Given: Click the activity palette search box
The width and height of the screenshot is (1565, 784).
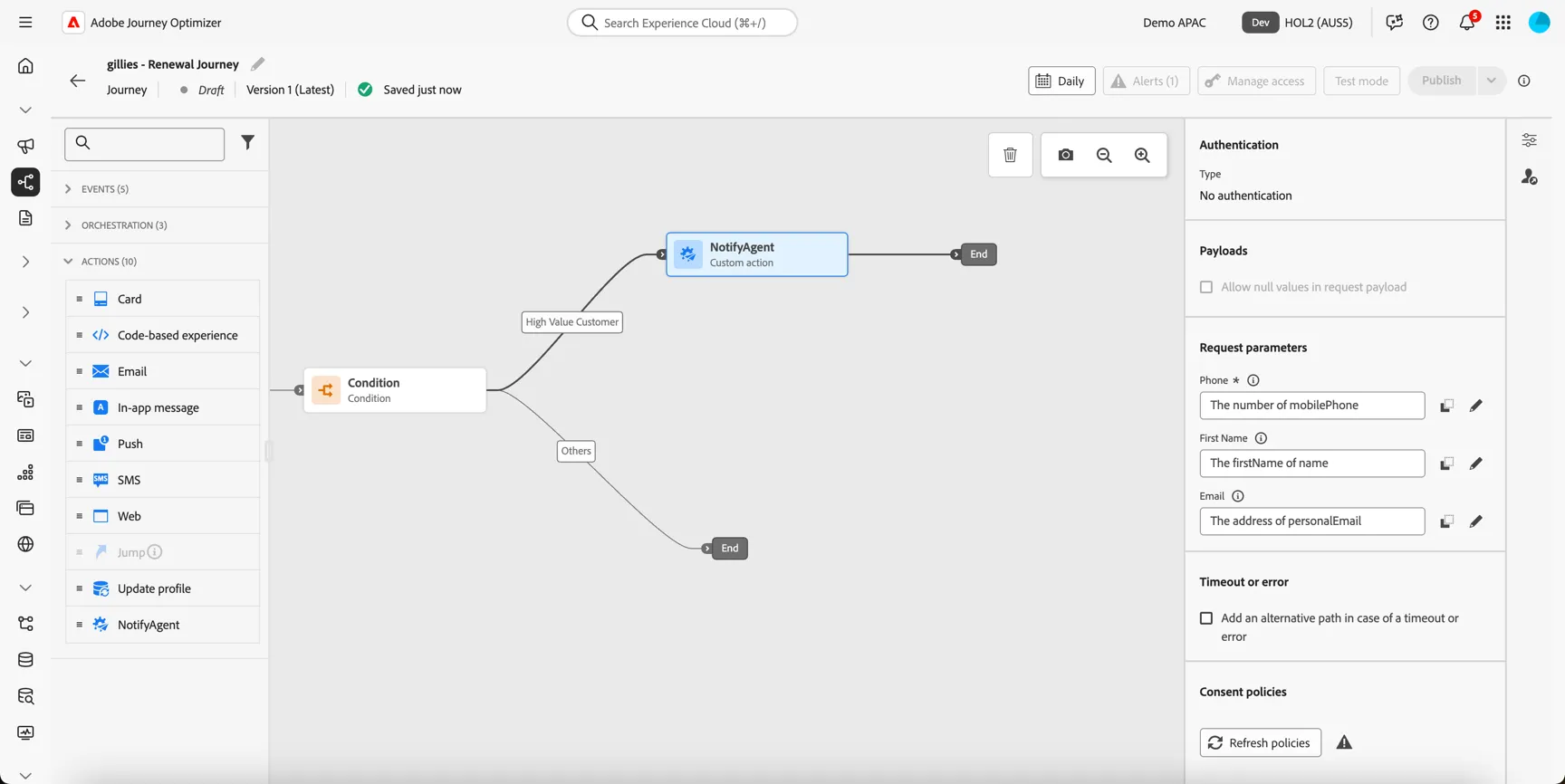Looking at the screenshot, I should click(144, 144).
